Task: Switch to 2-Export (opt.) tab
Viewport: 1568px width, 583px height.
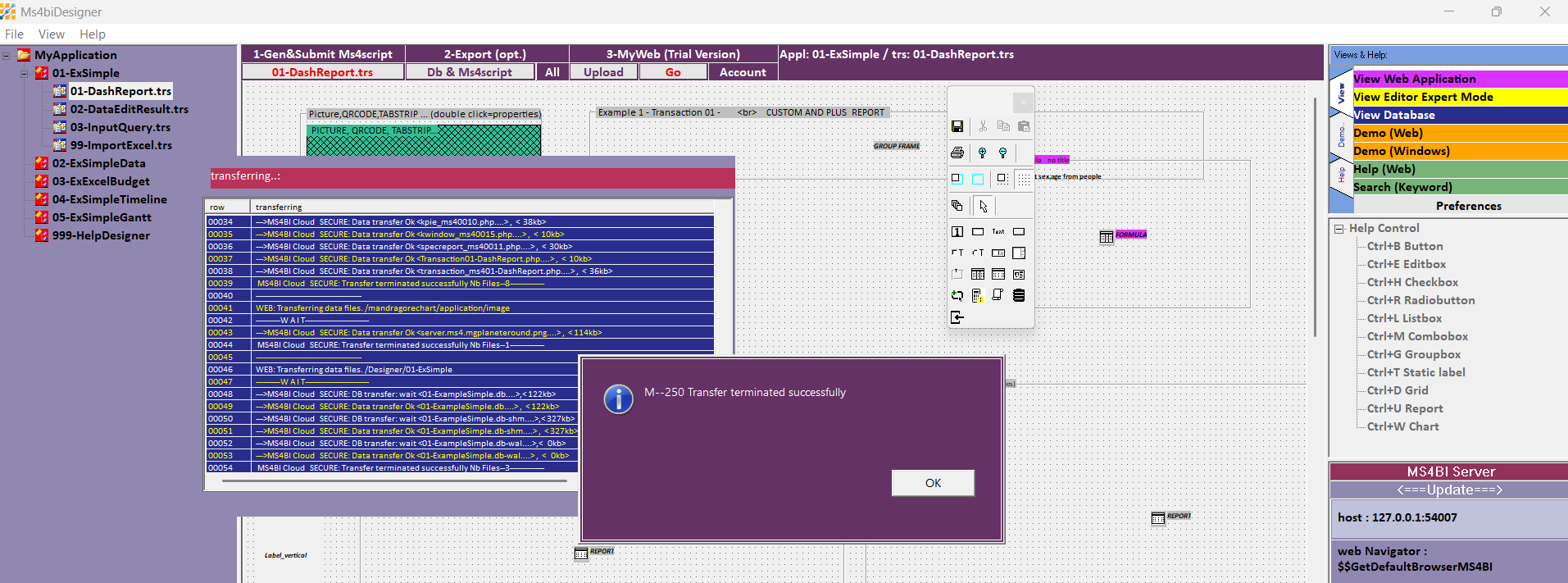Action: [485, 54]
